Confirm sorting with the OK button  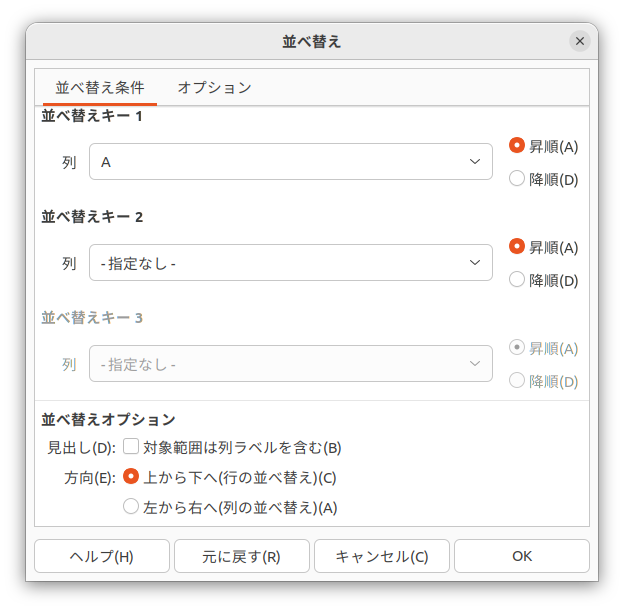[x=521, y=556]
